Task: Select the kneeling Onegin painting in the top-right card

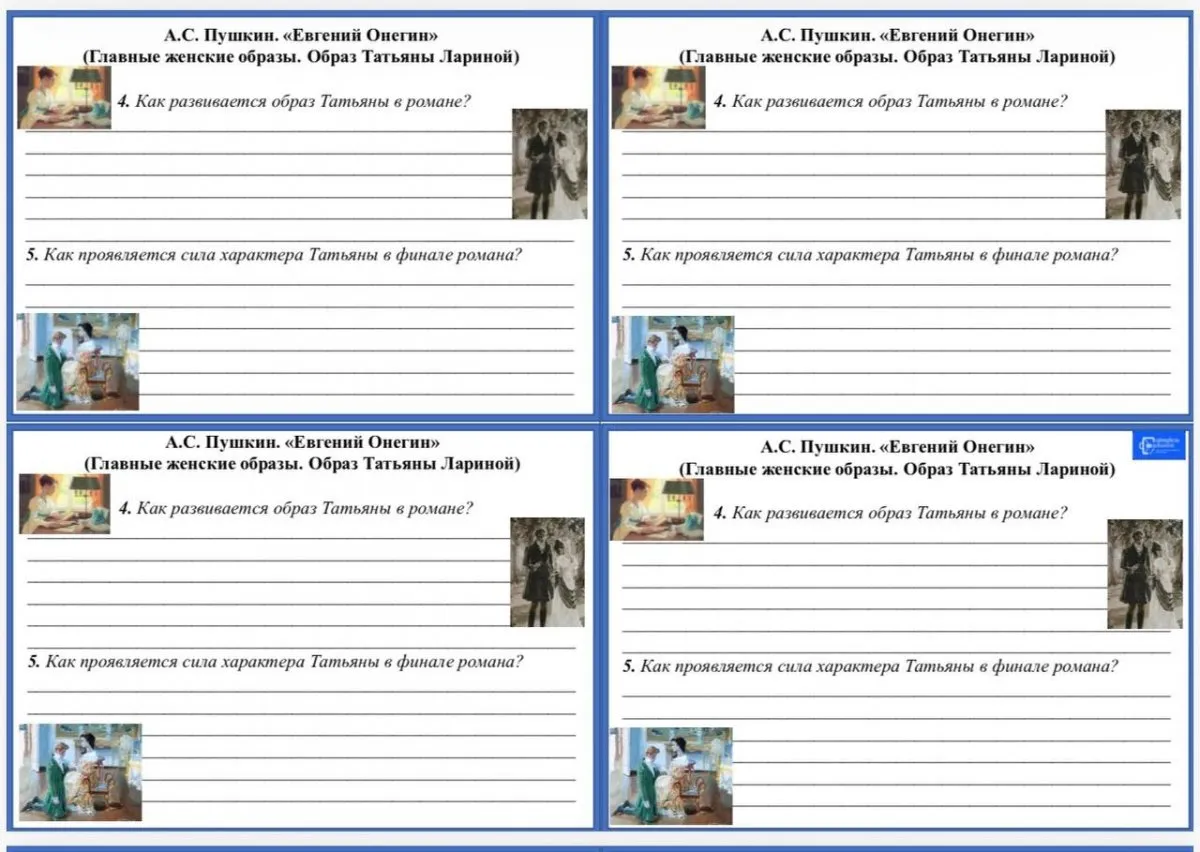Action: (x=672, y=364)
